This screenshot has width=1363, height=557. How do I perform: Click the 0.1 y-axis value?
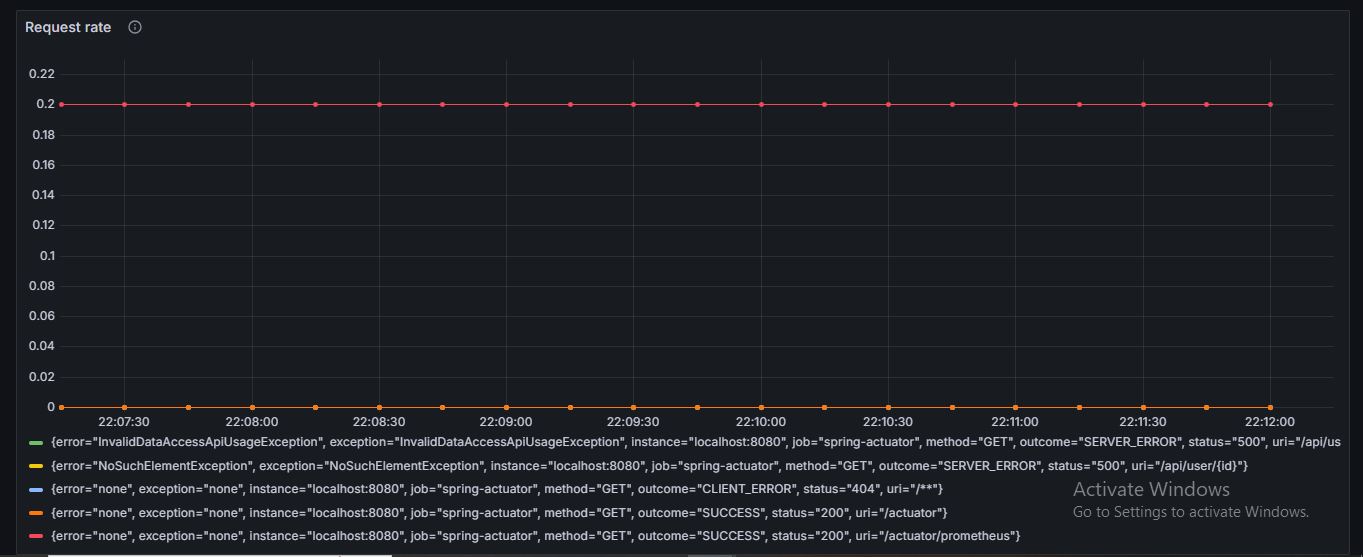47,256
